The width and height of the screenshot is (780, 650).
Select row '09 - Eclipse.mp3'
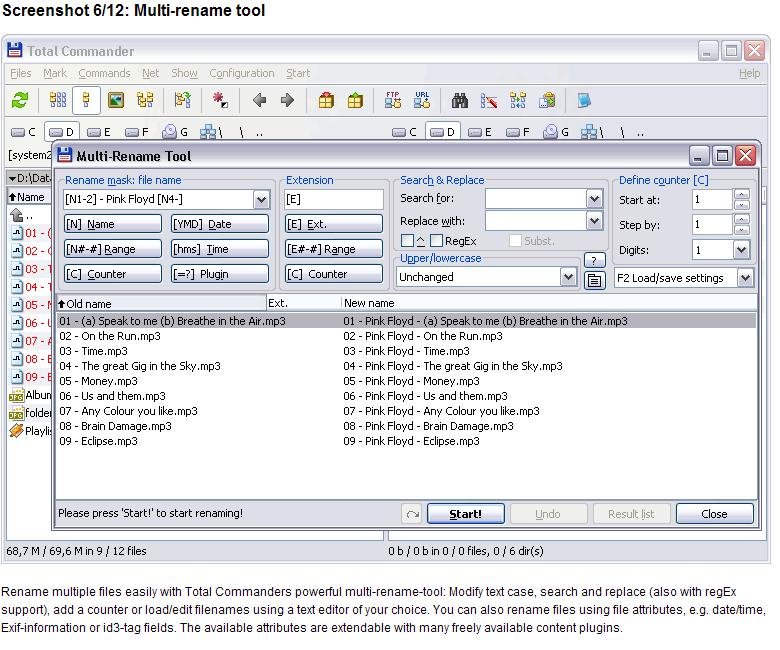click(x=406, y=441)
